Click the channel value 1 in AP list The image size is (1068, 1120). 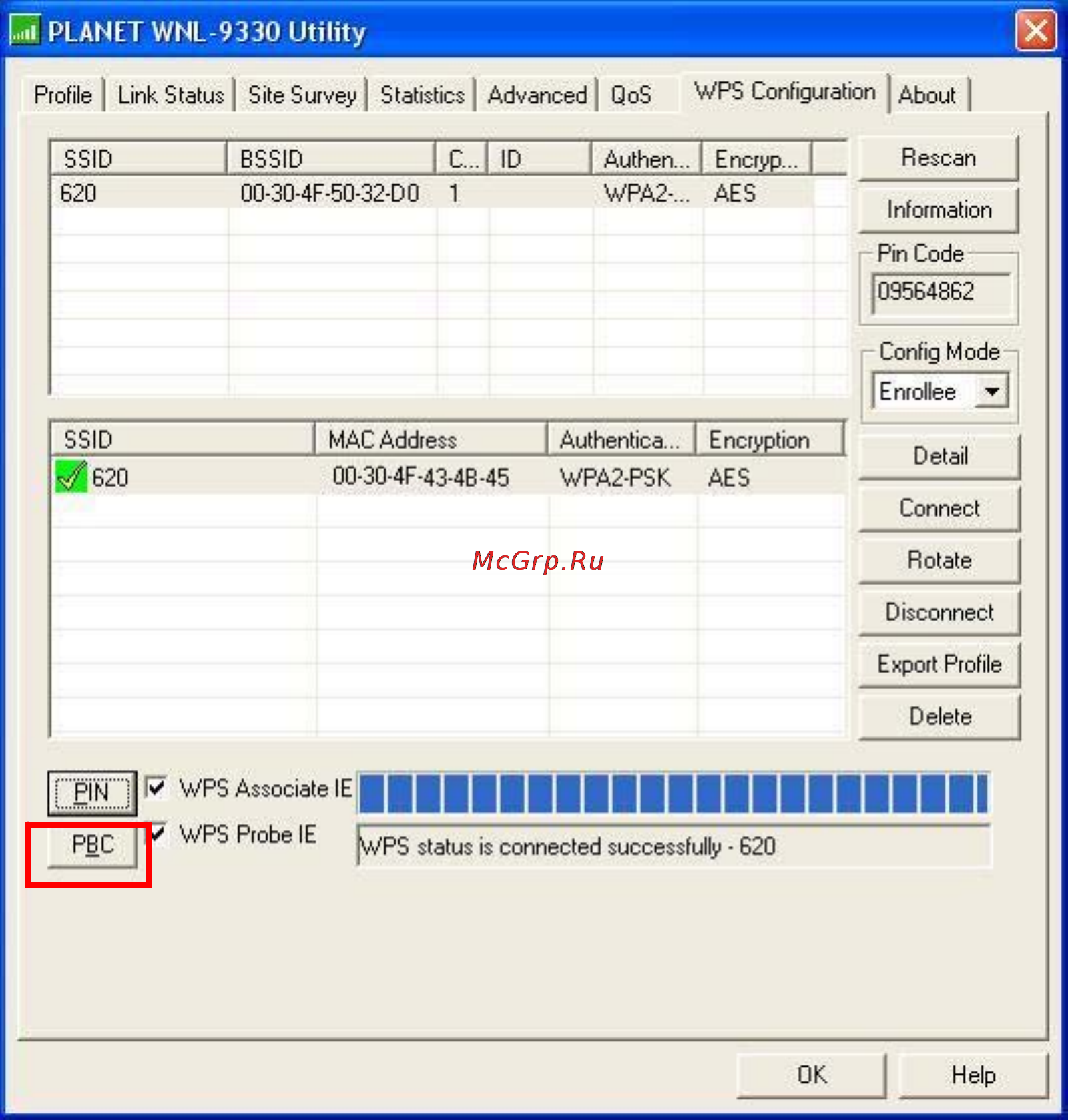point(454,194)
